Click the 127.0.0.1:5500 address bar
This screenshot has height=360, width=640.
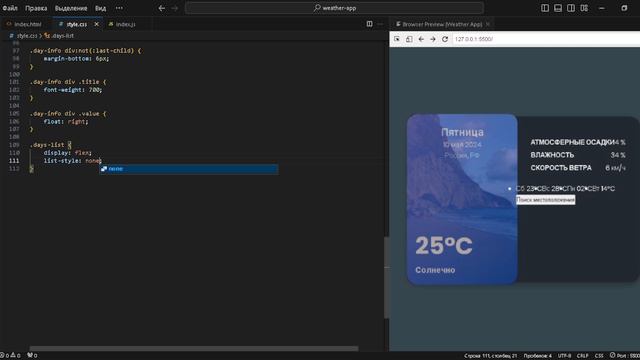coord(546,39)
